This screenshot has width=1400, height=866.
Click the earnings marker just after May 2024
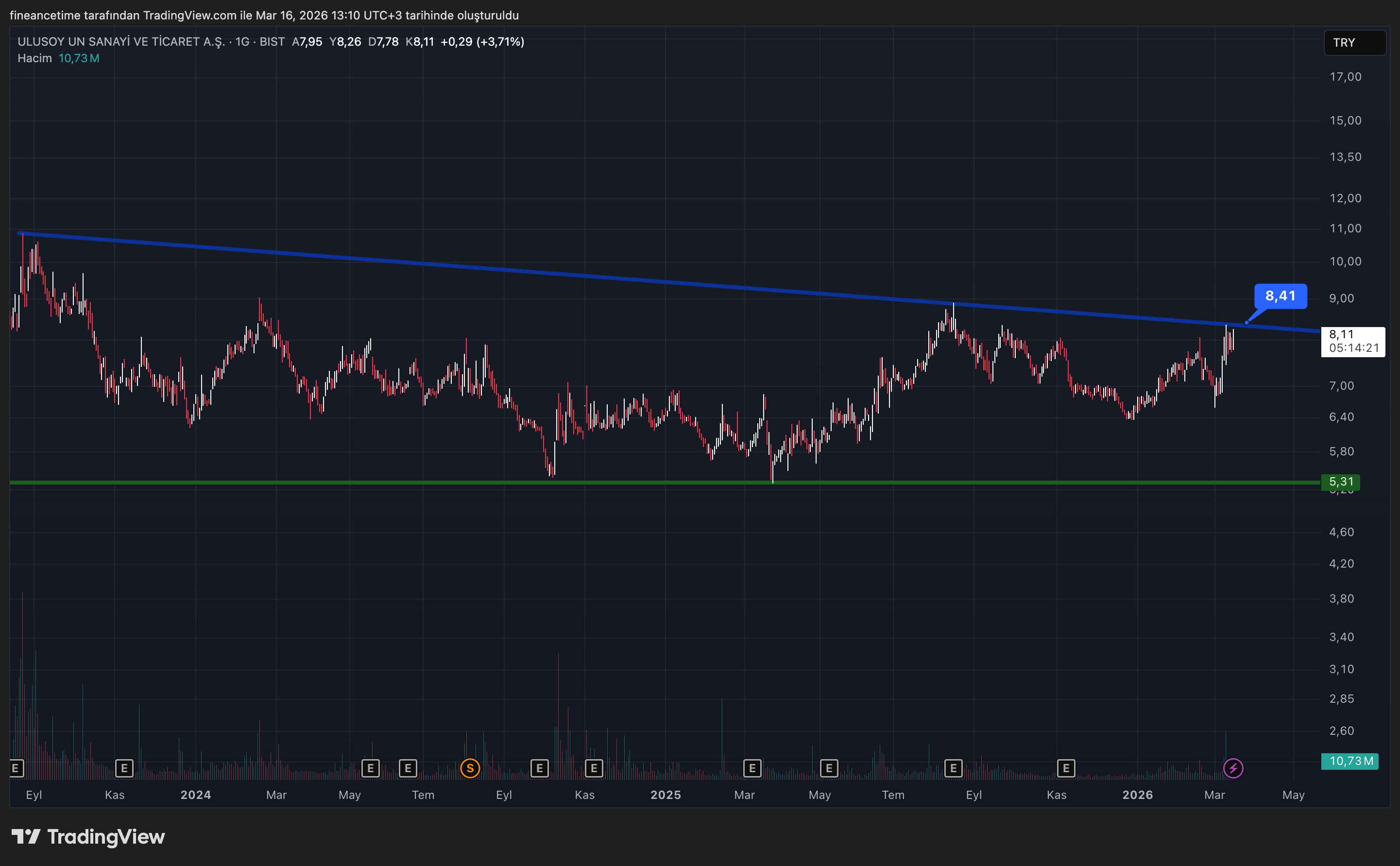click(370, 768)
